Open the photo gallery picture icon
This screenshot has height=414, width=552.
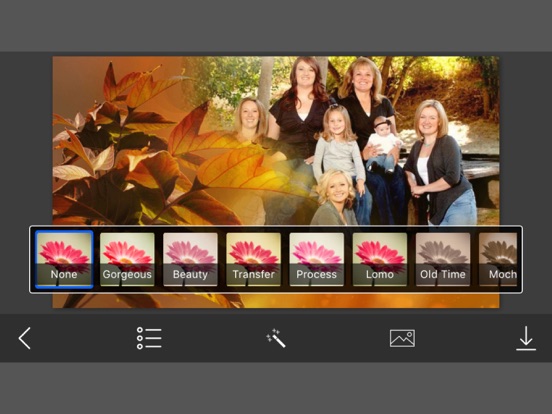(x=402, y=338)
